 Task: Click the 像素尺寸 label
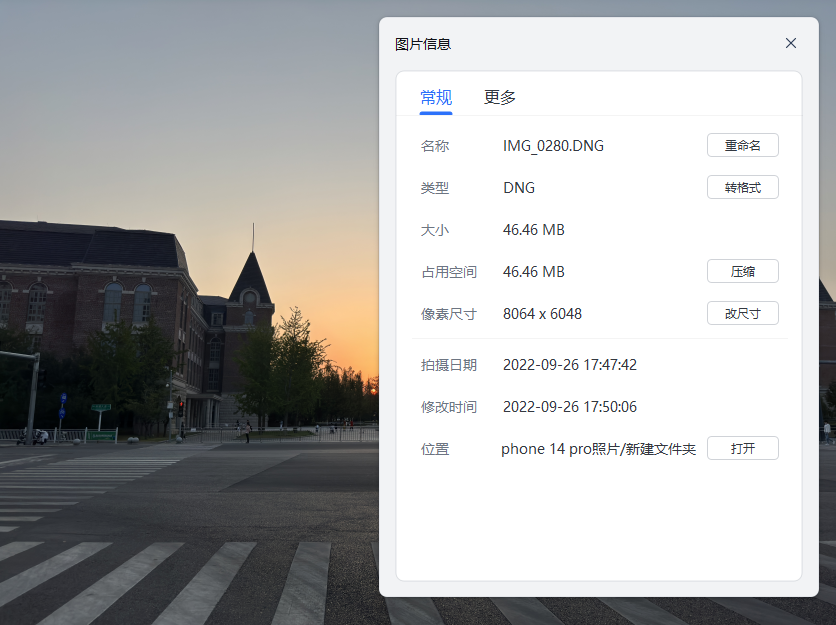coord(448,314)
